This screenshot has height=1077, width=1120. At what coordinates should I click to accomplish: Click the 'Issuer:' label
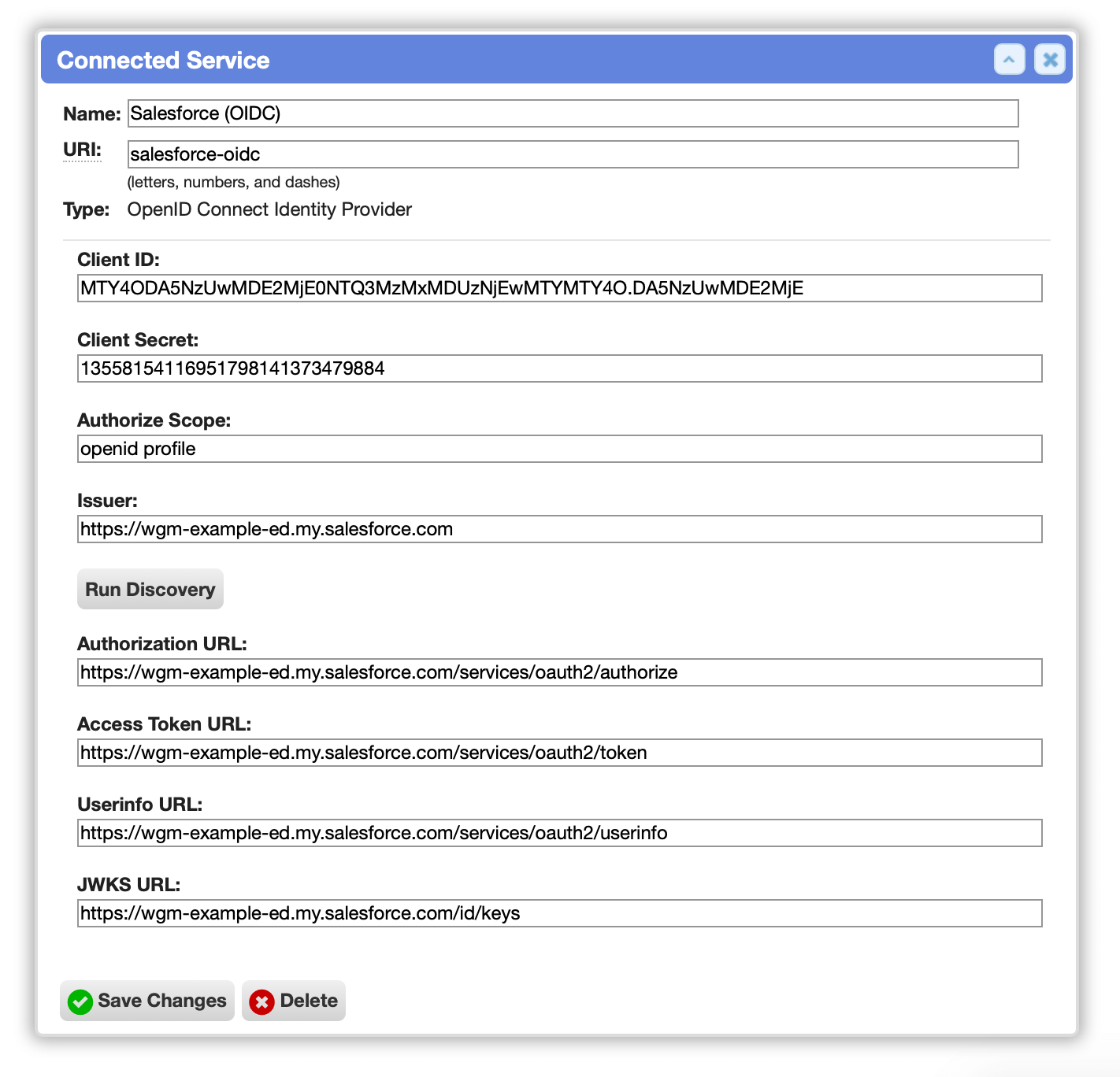pyautogui.click(x=107, y=501)
